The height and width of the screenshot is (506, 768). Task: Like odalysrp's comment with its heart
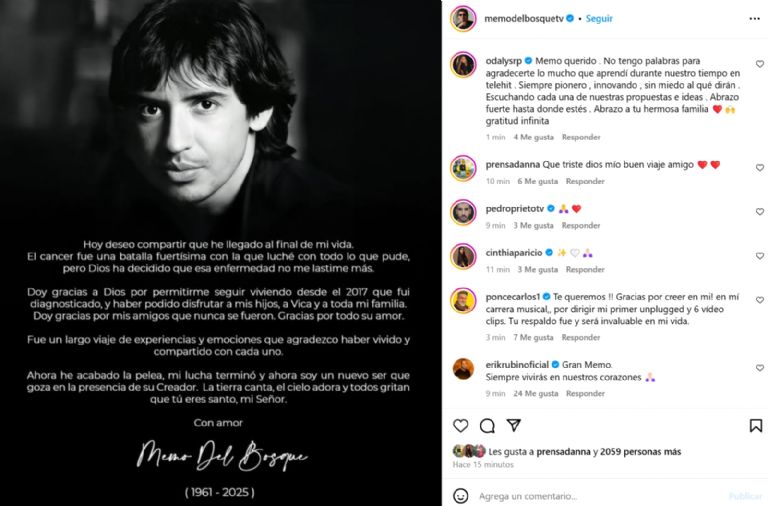click(760, 64)
